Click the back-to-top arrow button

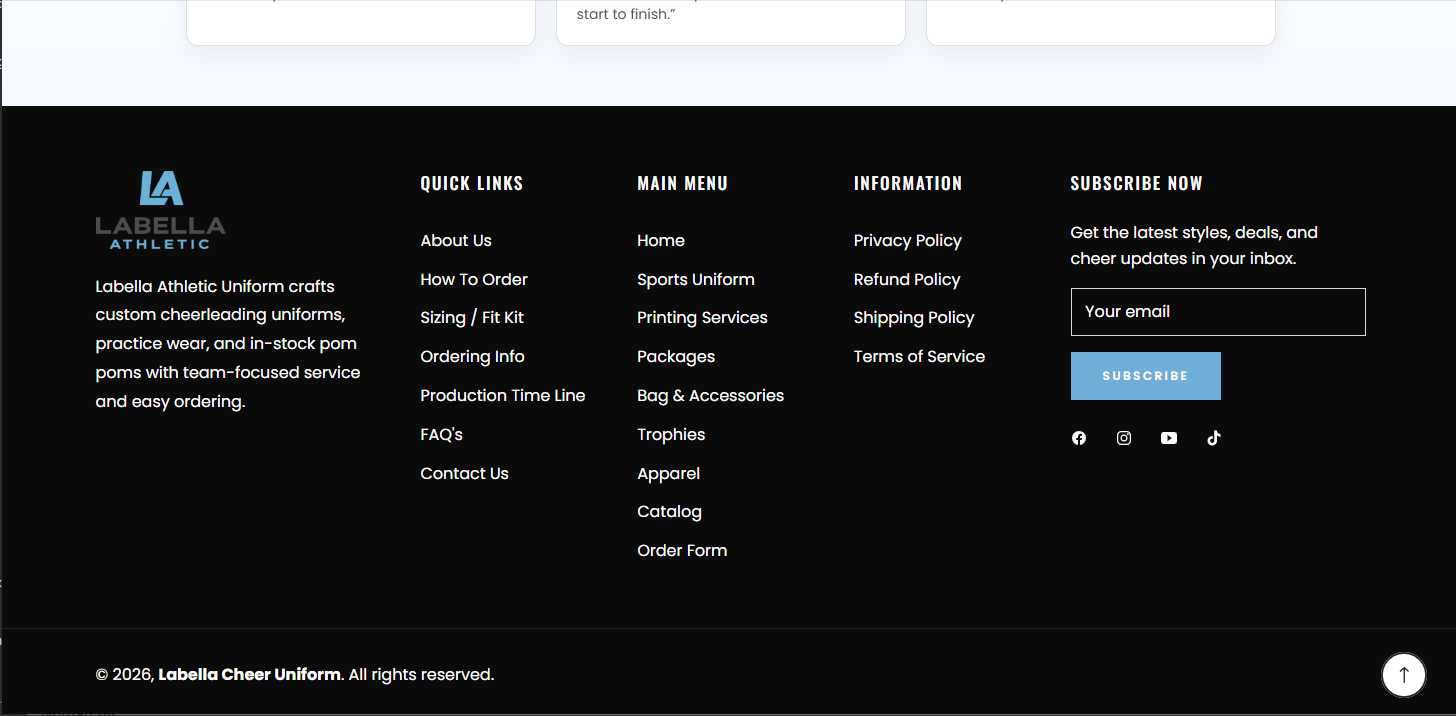(1404, 675)
